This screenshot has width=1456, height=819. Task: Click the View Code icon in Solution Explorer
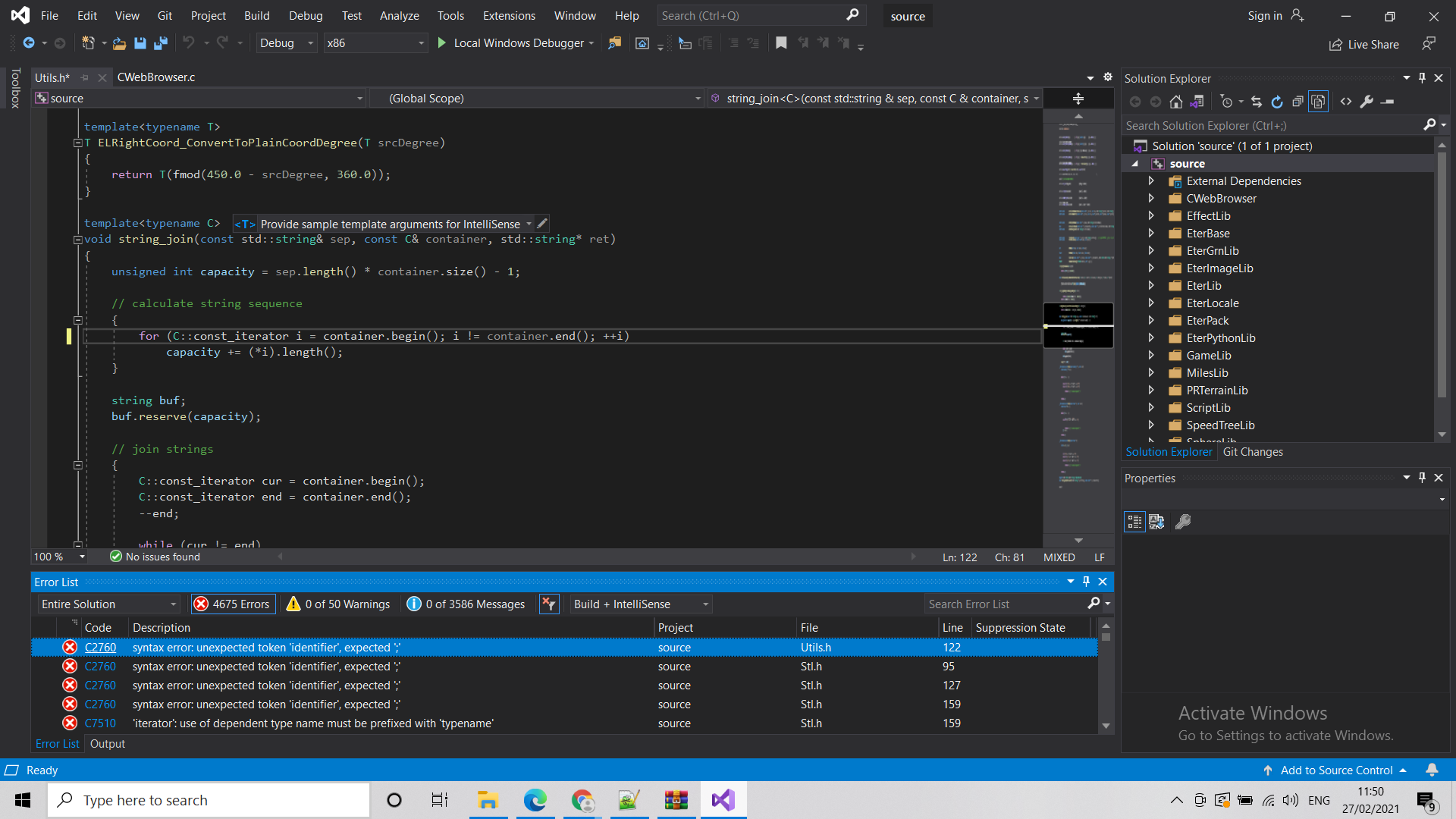pyautogui.click(x=1346, y=102)
